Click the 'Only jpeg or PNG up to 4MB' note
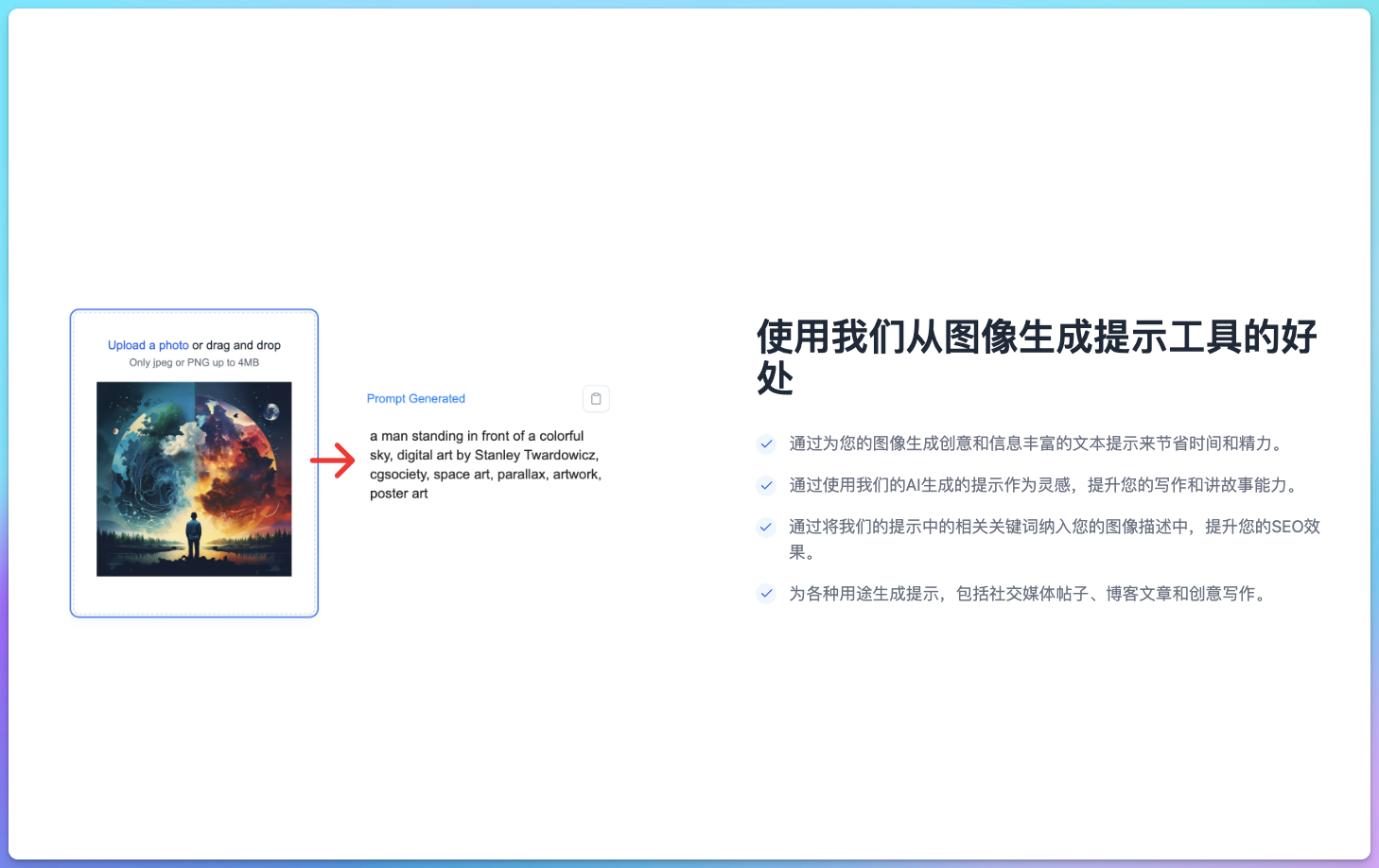The image size is (1379, 868). tap(194, 361)
